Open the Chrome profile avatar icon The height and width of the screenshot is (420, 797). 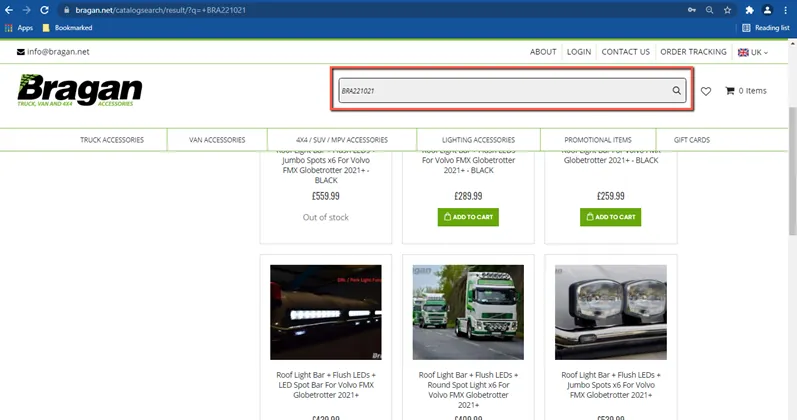[x=768, y=10]
